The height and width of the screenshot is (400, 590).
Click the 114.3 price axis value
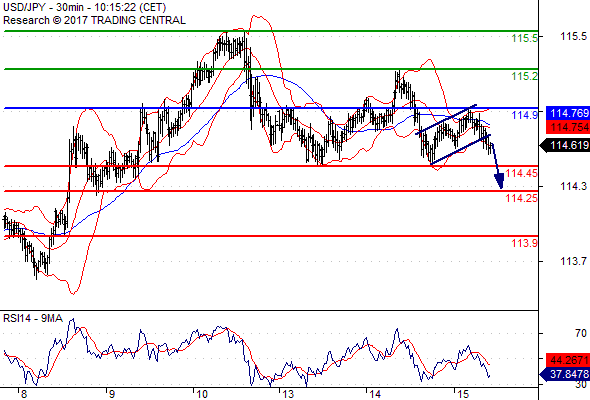click(x=573, y=186)
